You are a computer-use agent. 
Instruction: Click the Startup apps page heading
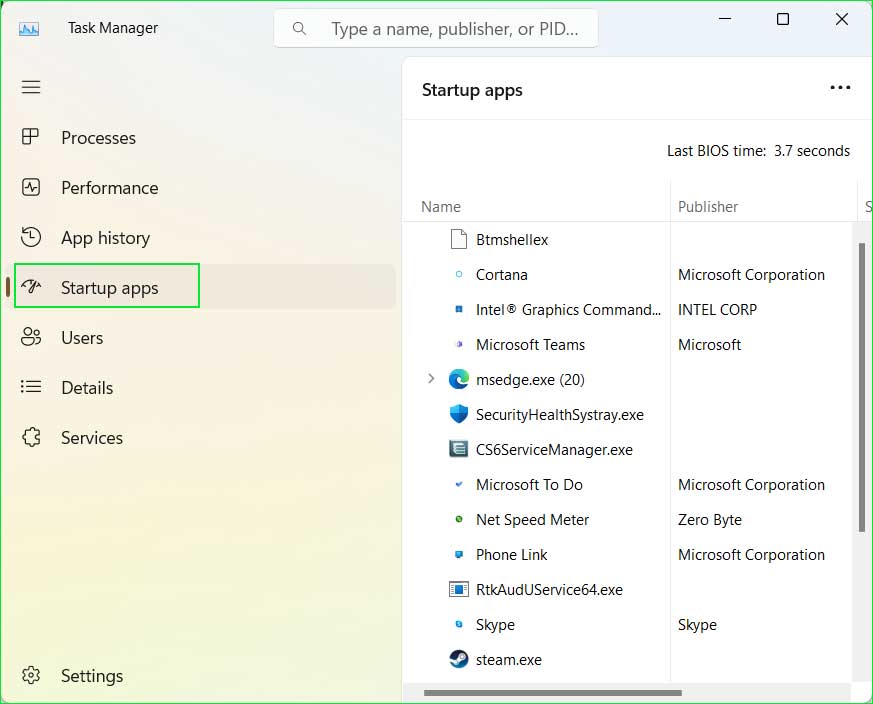472,90
